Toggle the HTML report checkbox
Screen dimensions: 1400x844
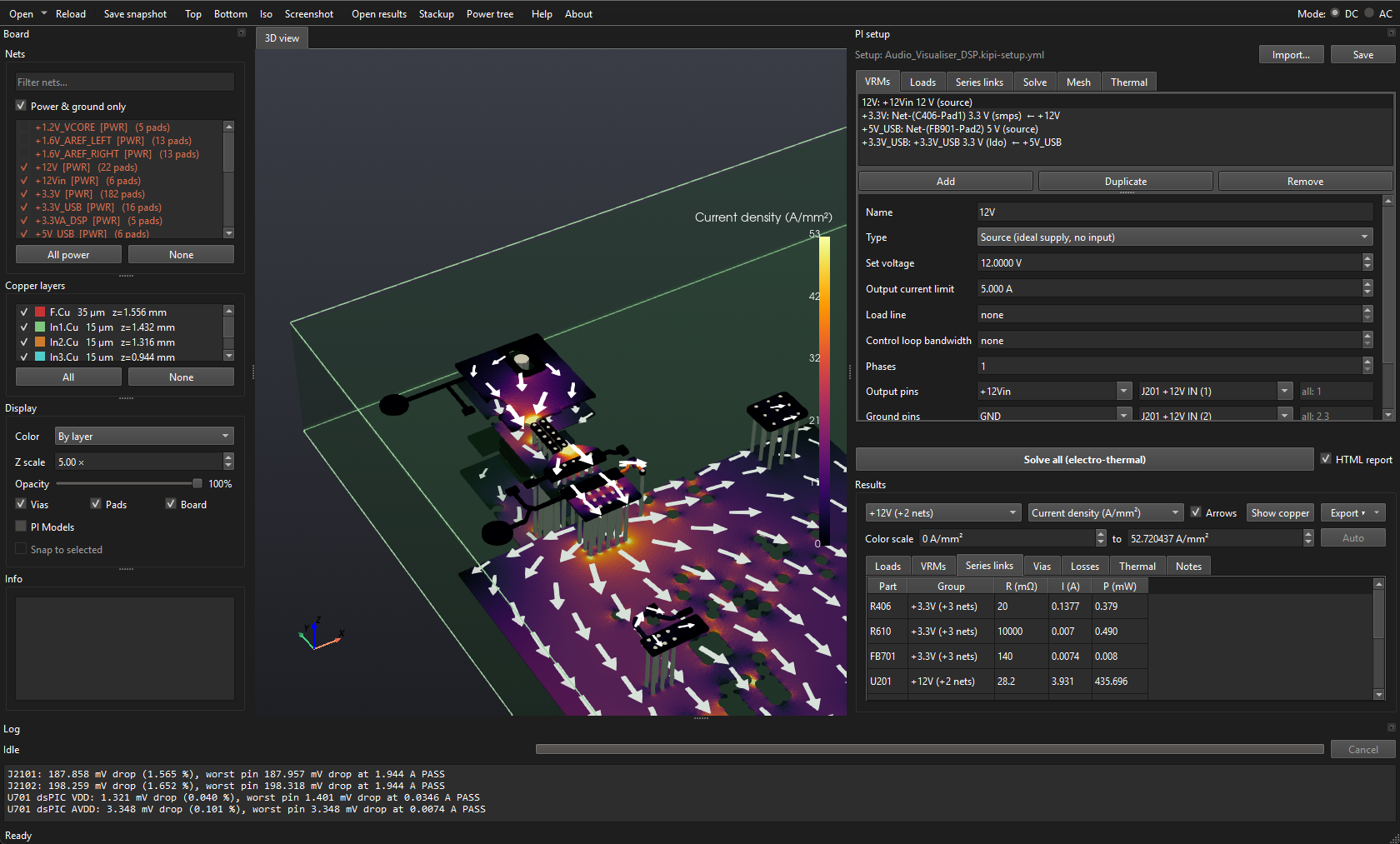coord(1326,459)
